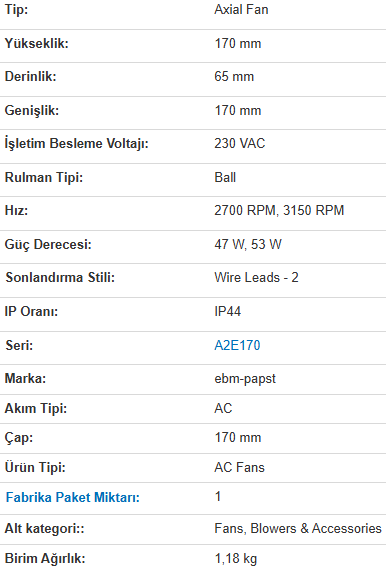The height and width of the screenshot is (566, 386).
Task: Open the A2E170 series link
Action: [x=237, y=345]
